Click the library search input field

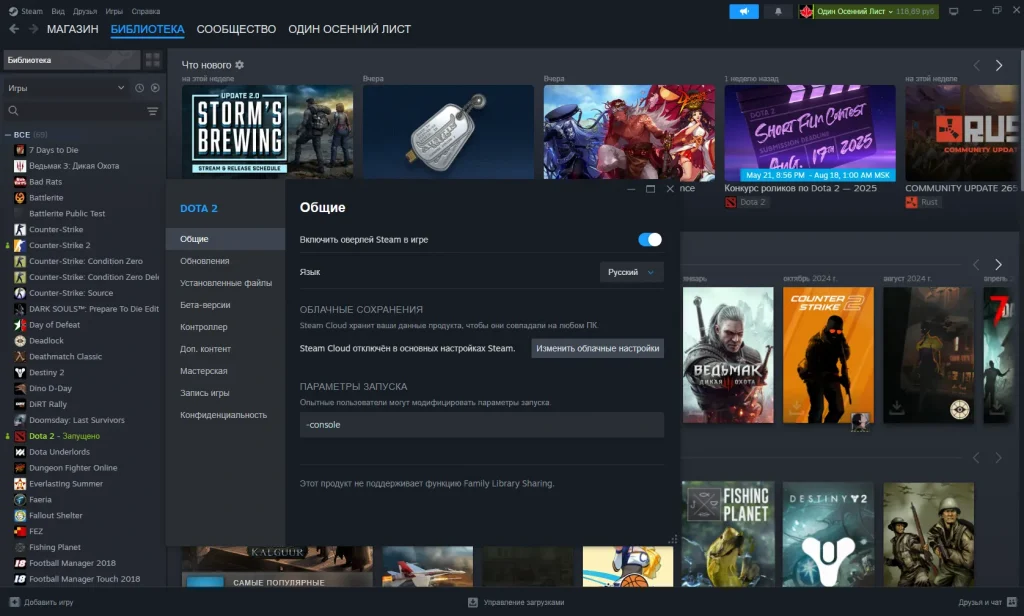pyautogui.click(x=82, y=111)
